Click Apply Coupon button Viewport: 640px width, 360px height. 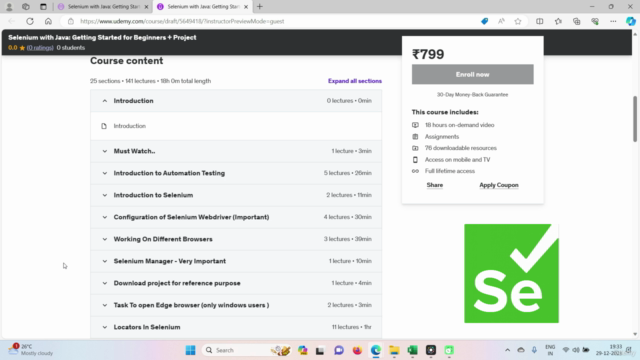click(499, 185)
